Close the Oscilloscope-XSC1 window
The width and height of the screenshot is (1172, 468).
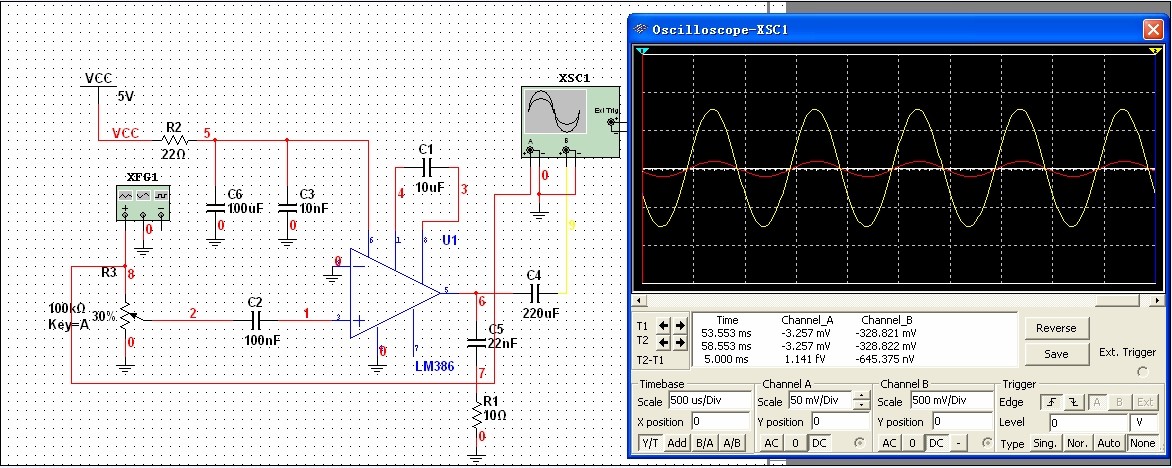1152,30
